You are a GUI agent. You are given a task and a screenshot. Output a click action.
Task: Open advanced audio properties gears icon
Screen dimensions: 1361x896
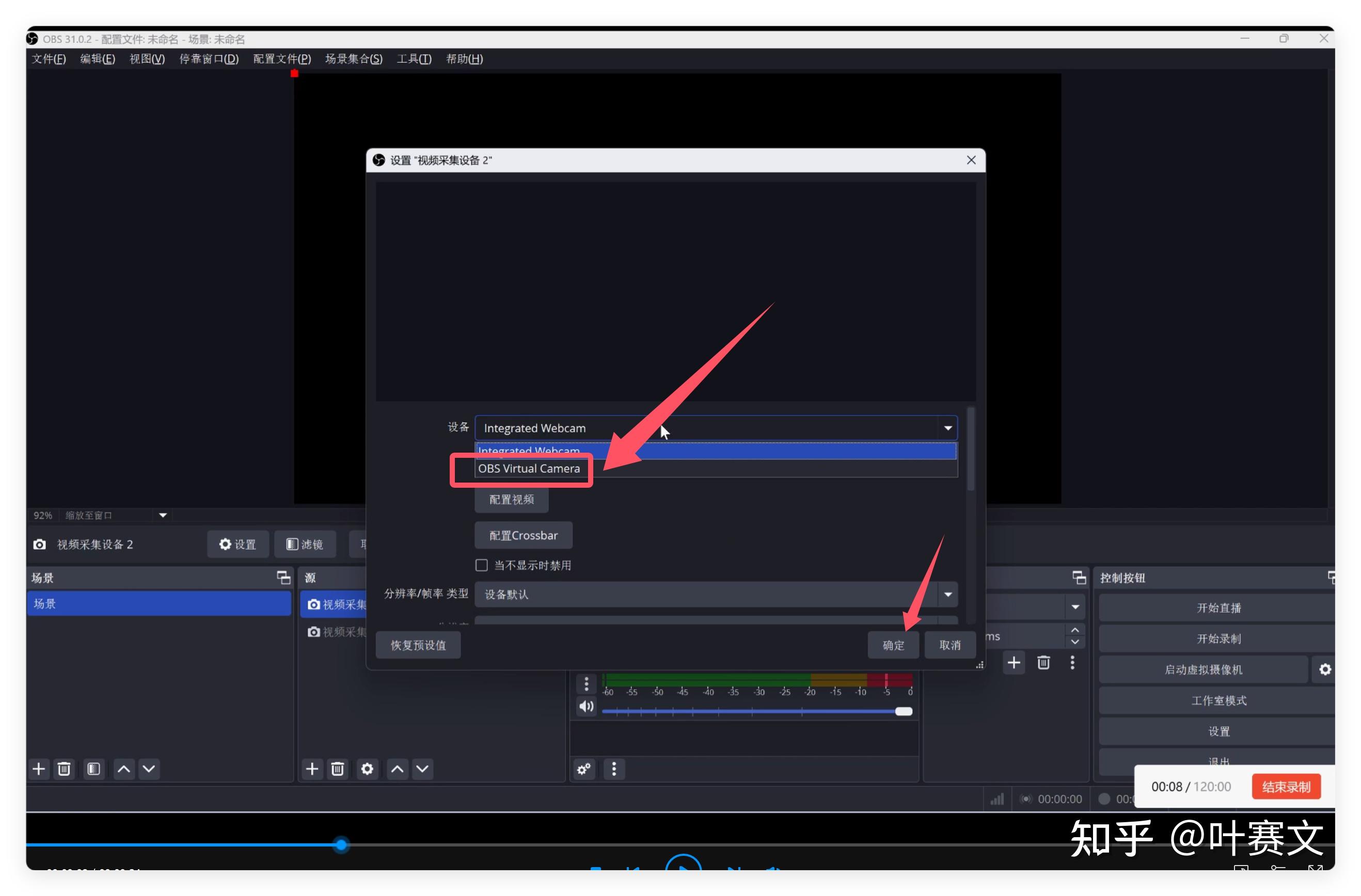(x=584, y=769)
